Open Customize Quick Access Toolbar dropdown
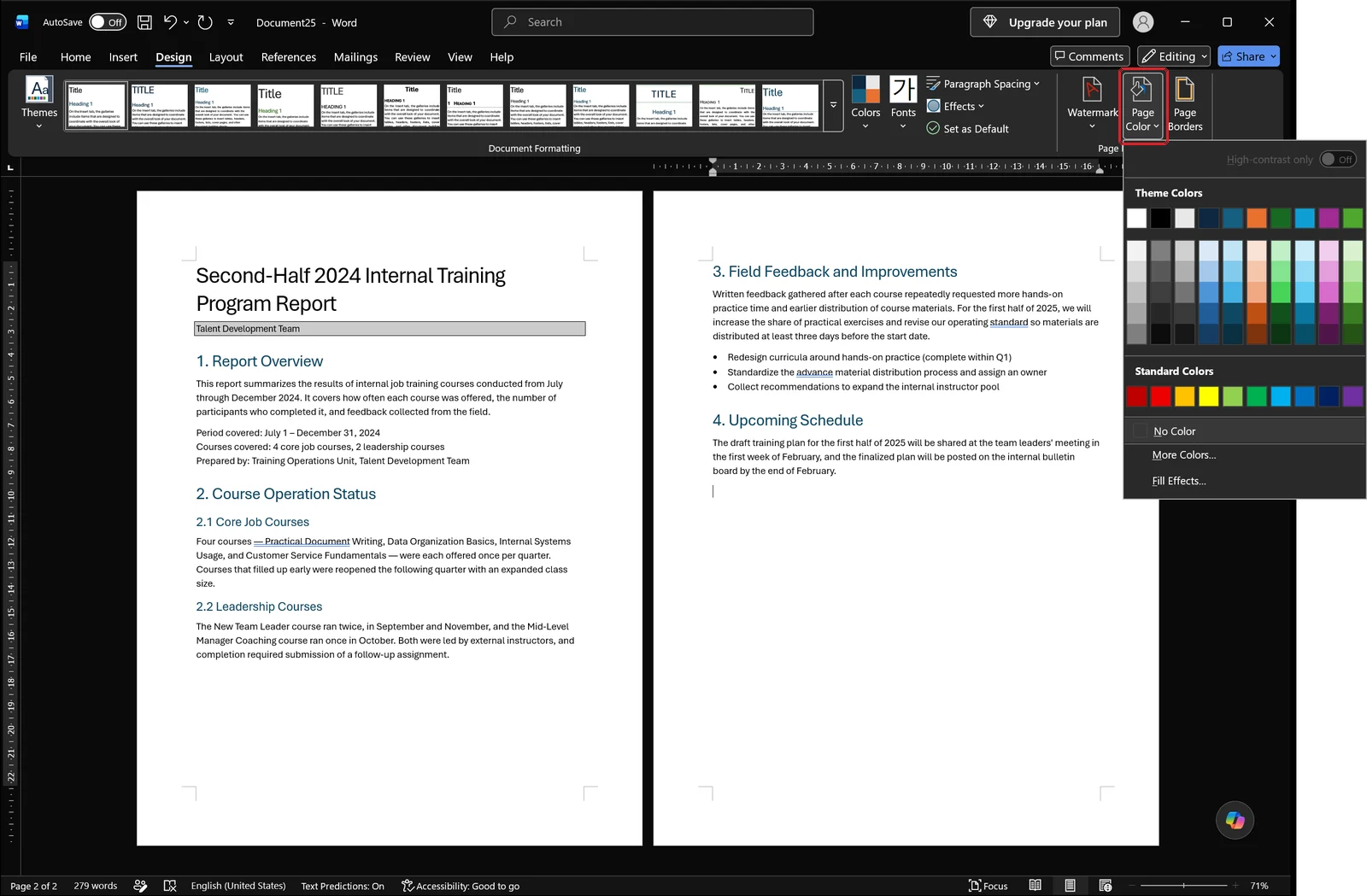This screenshot has width=1367, height=896. pyautogui.click(x=231, y=22)
